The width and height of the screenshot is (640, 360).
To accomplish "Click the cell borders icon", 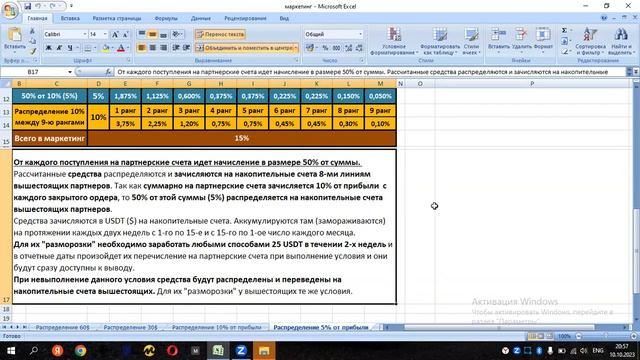I will (x=87, y=48).
